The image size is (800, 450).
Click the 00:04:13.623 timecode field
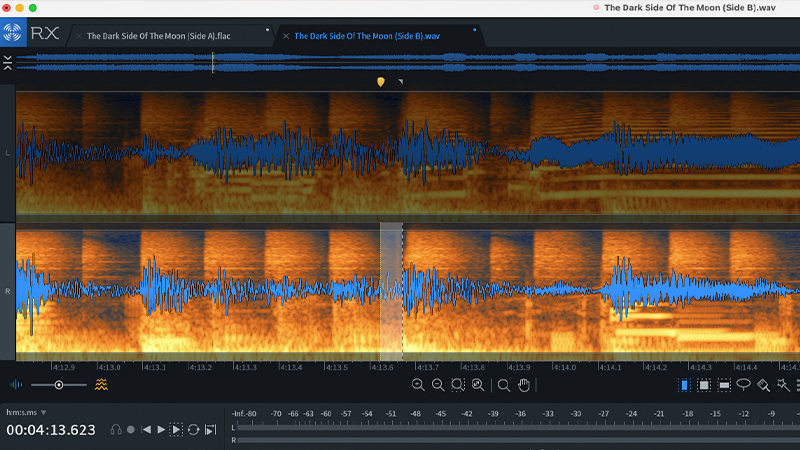pyautogui.click(x=51, y=430)
